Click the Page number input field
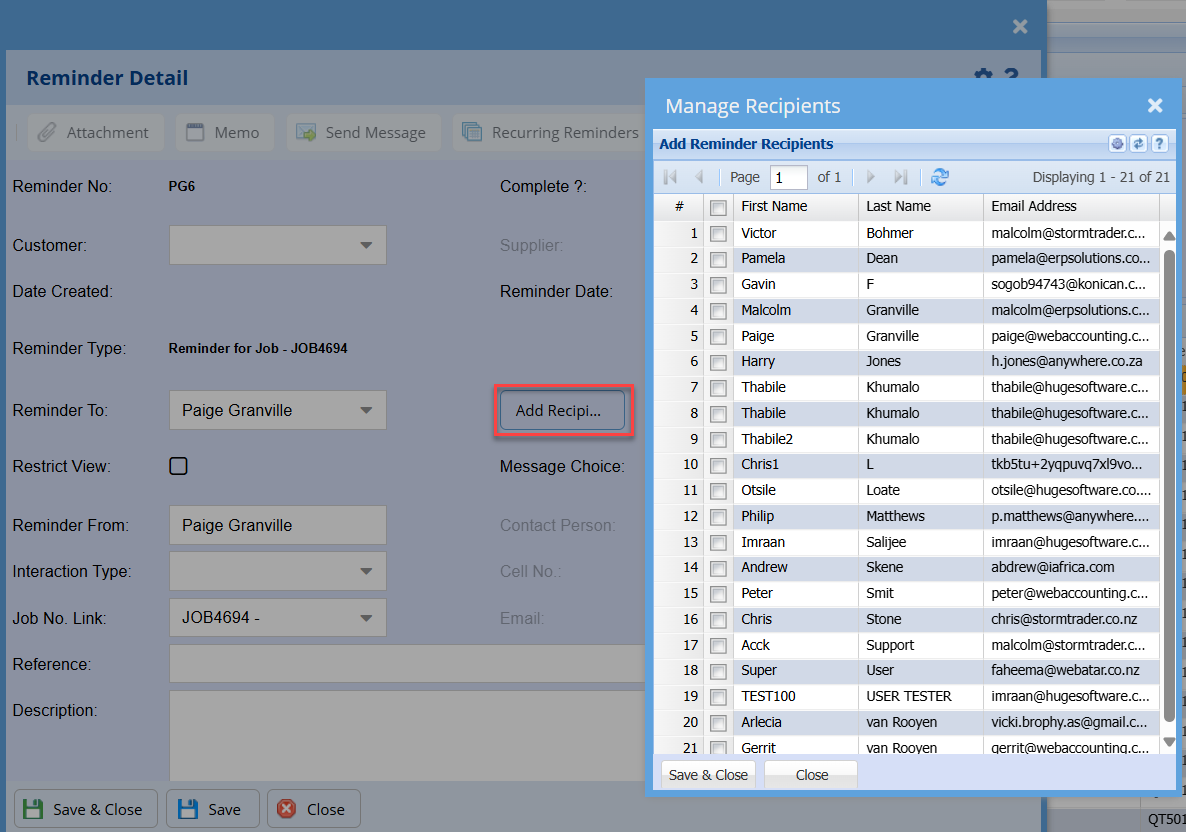The width and height of the screenshot is (1186, 832). pos(788,177)
